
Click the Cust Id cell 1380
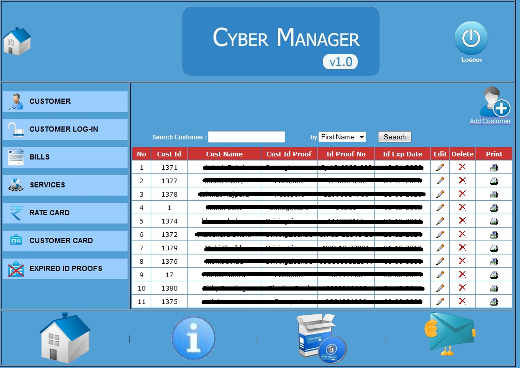tap(169, 288)
